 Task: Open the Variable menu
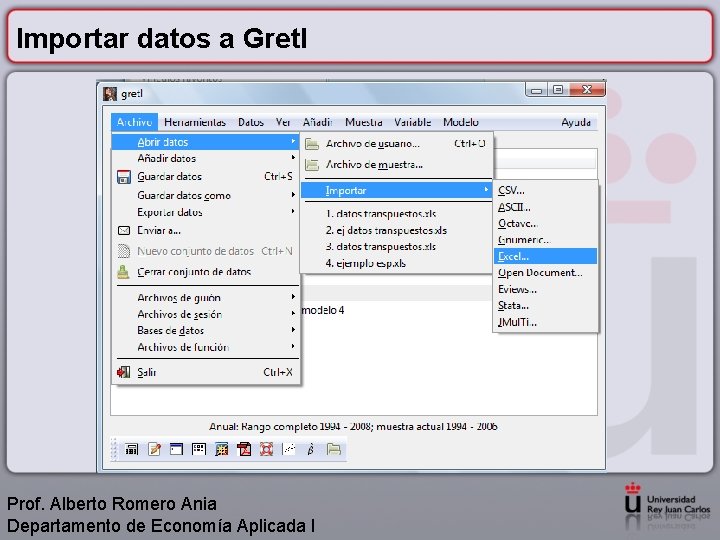click(412, 122)
